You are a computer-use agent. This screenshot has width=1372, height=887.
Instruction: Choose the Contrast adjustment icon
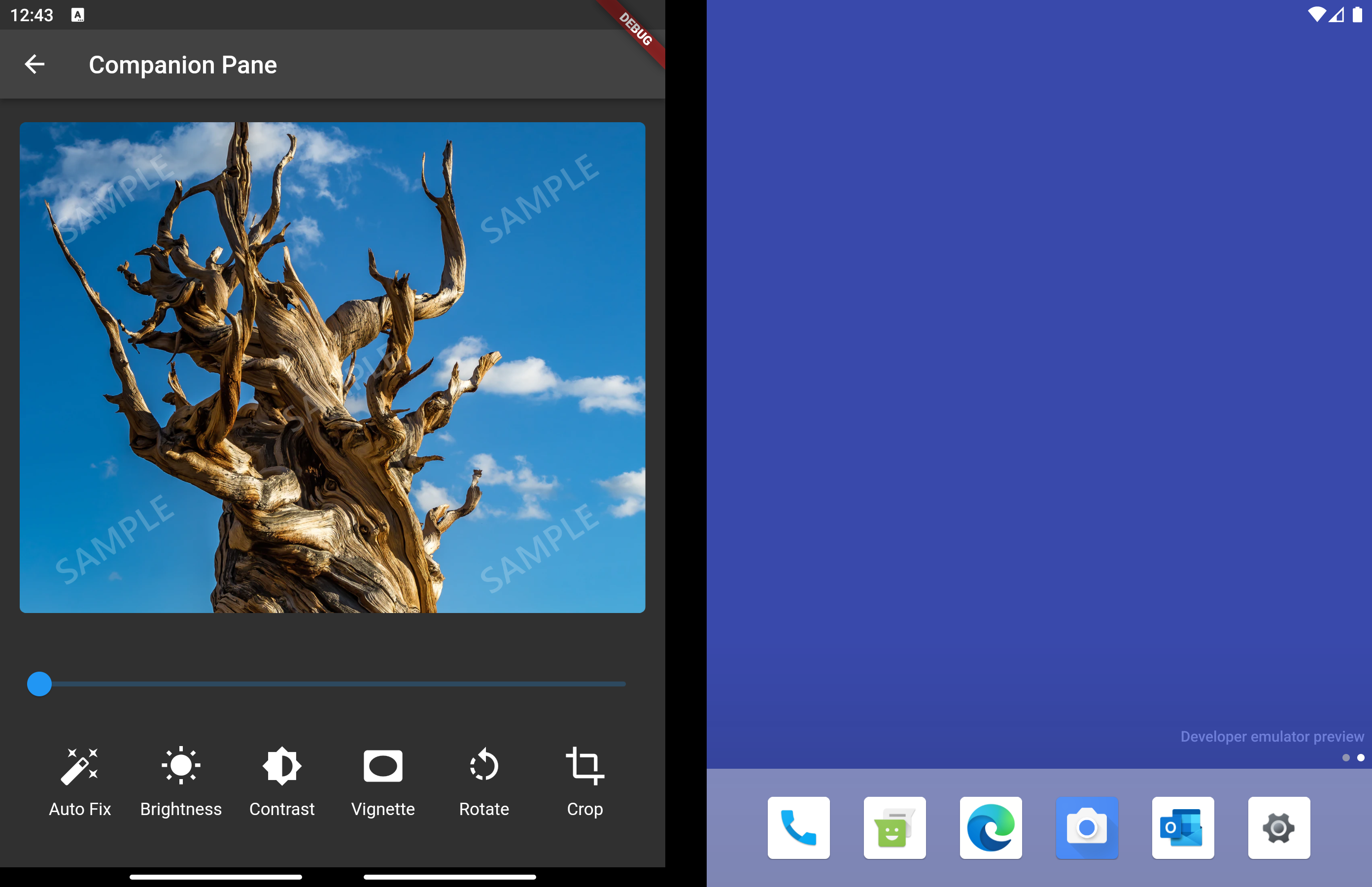(x=282, y=767)
